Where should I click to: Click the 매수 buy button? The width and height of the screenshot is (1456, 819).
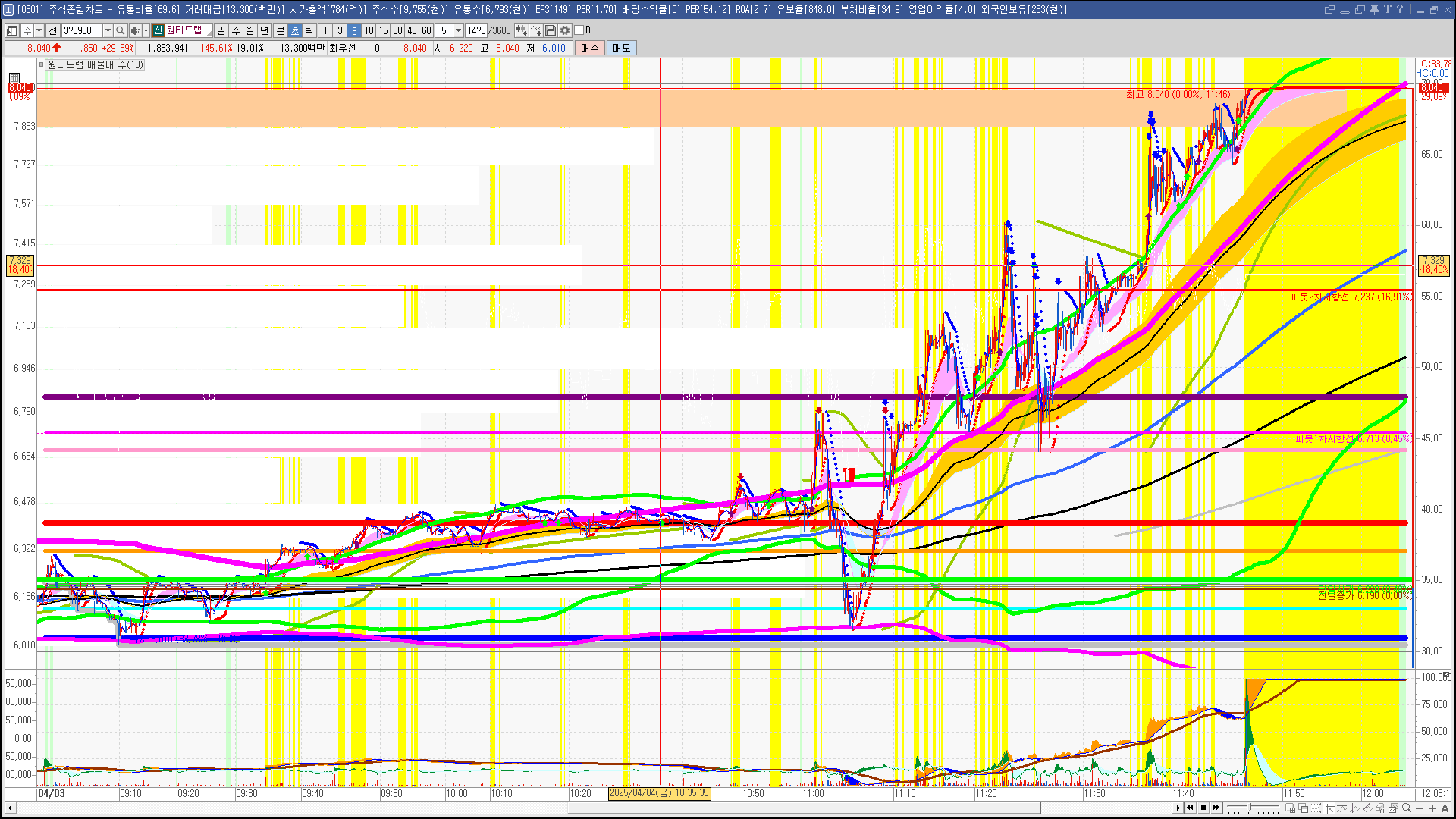click(590, 48)
